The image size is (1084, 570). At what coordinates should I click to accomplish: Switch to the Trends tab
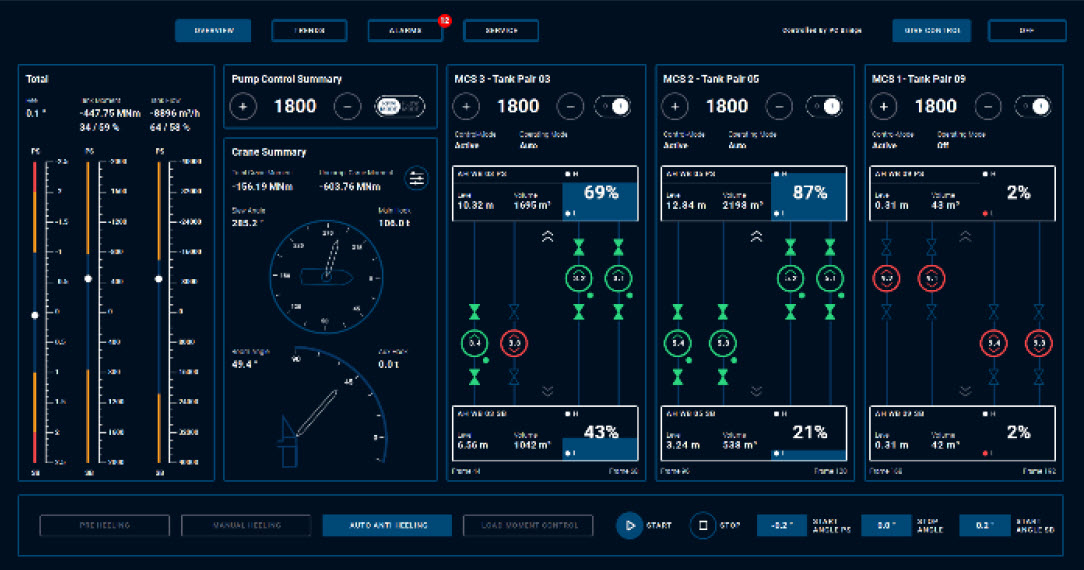click(309, 31)
